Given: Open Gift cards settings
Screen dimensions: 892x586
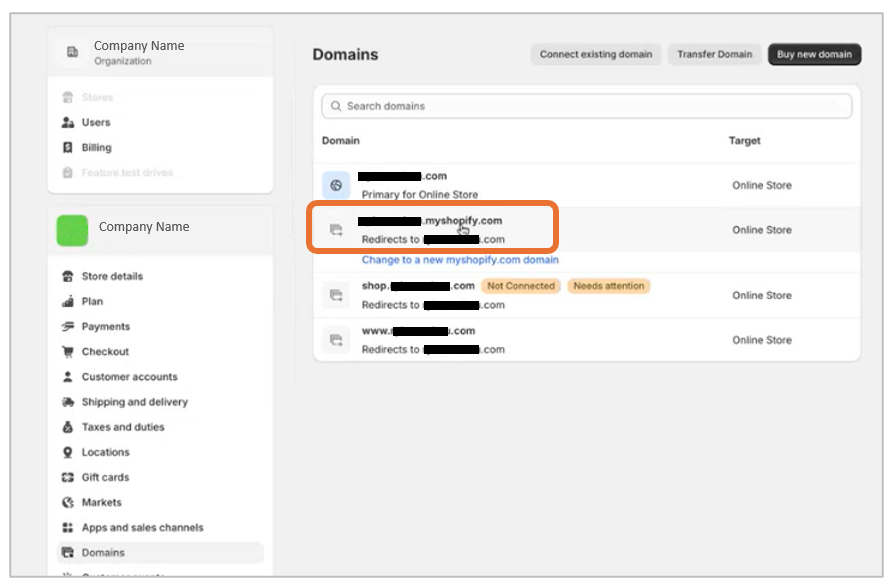Looking at the screenshot, I should (105, 477).
